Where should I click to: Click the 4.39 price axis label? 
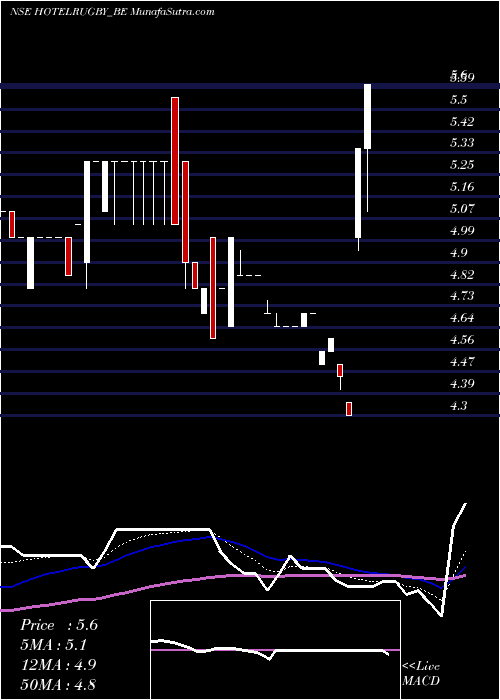click(462, 384)
